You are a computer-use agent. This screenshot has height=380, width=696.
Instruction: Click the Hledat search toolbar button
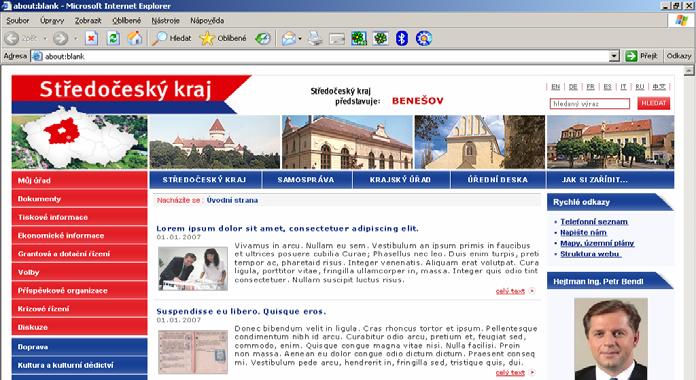(171, 39)
